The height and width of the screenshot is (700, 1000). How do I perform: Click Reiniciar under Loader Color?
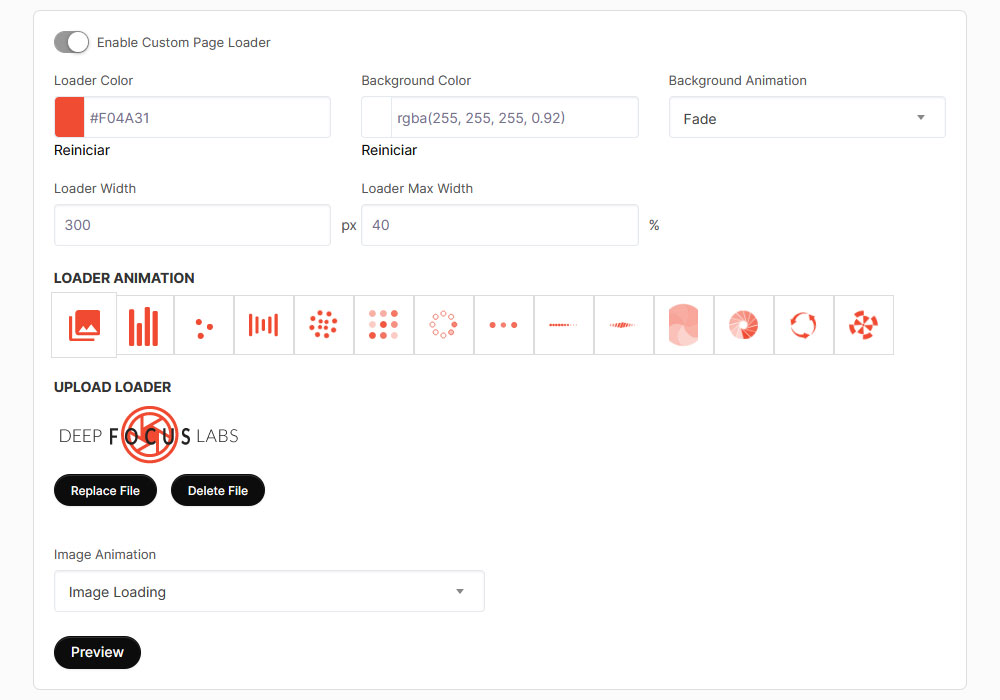click(82, 150)
